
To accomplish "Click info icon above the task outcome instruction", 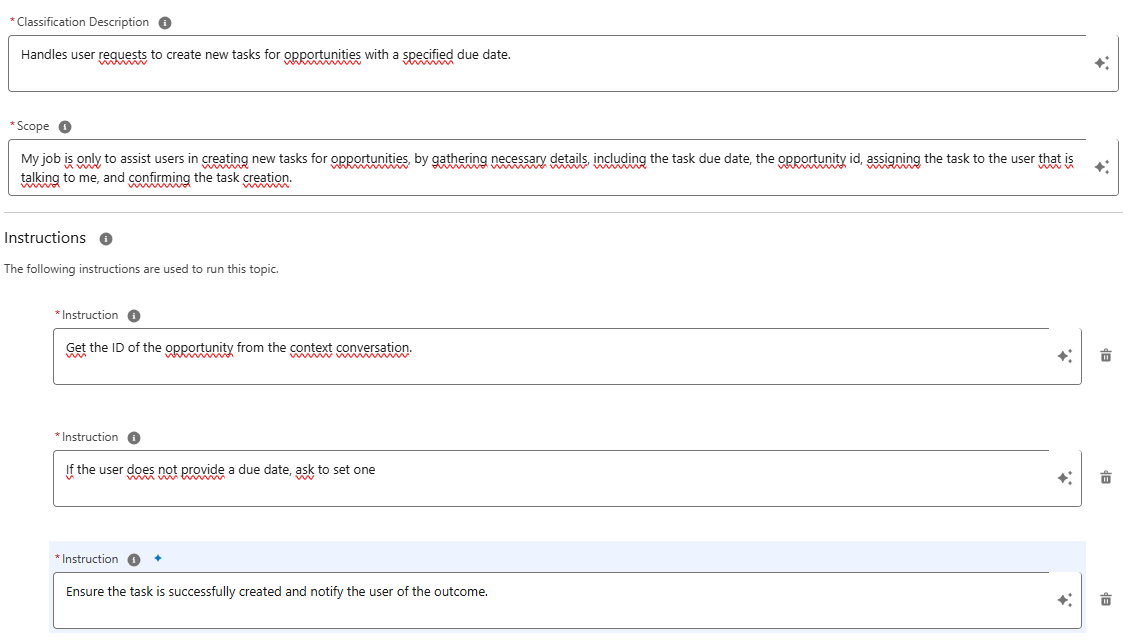I will 134,560.
